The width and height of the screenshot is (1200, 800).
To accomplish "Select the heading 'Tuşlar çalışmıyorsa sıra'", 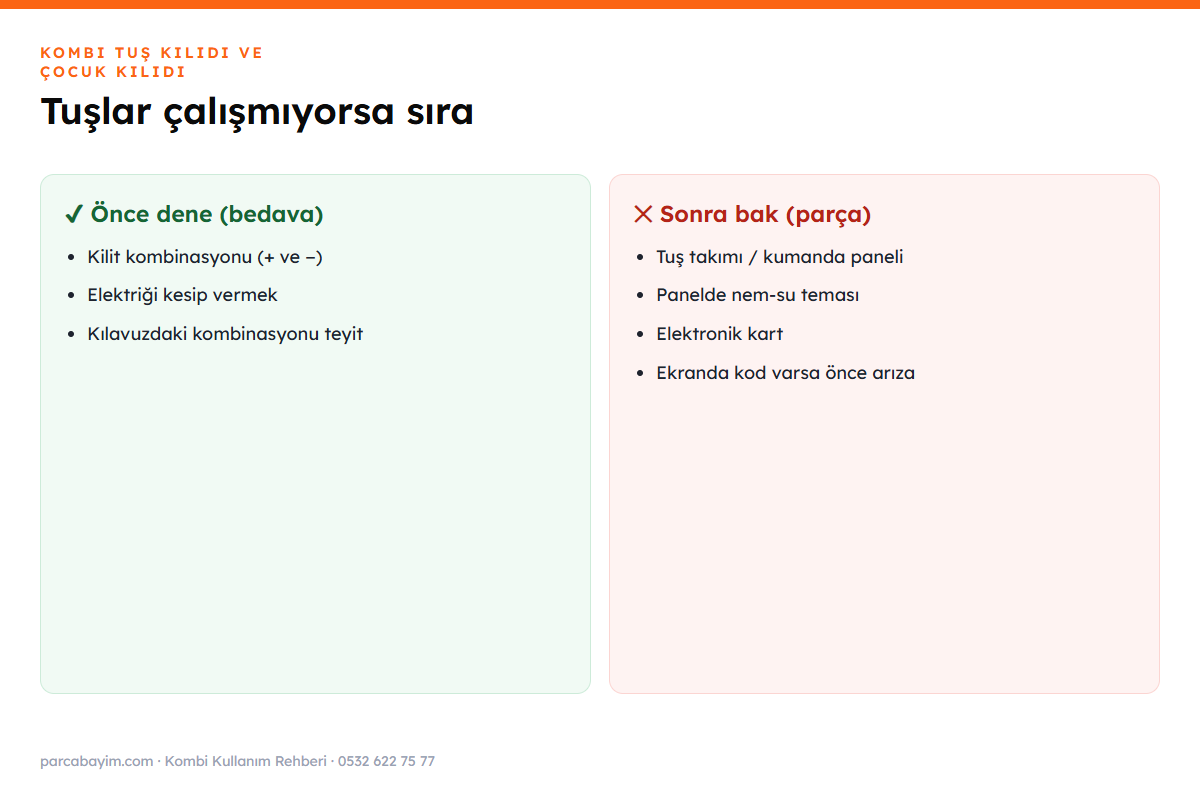I will point(257,111).
